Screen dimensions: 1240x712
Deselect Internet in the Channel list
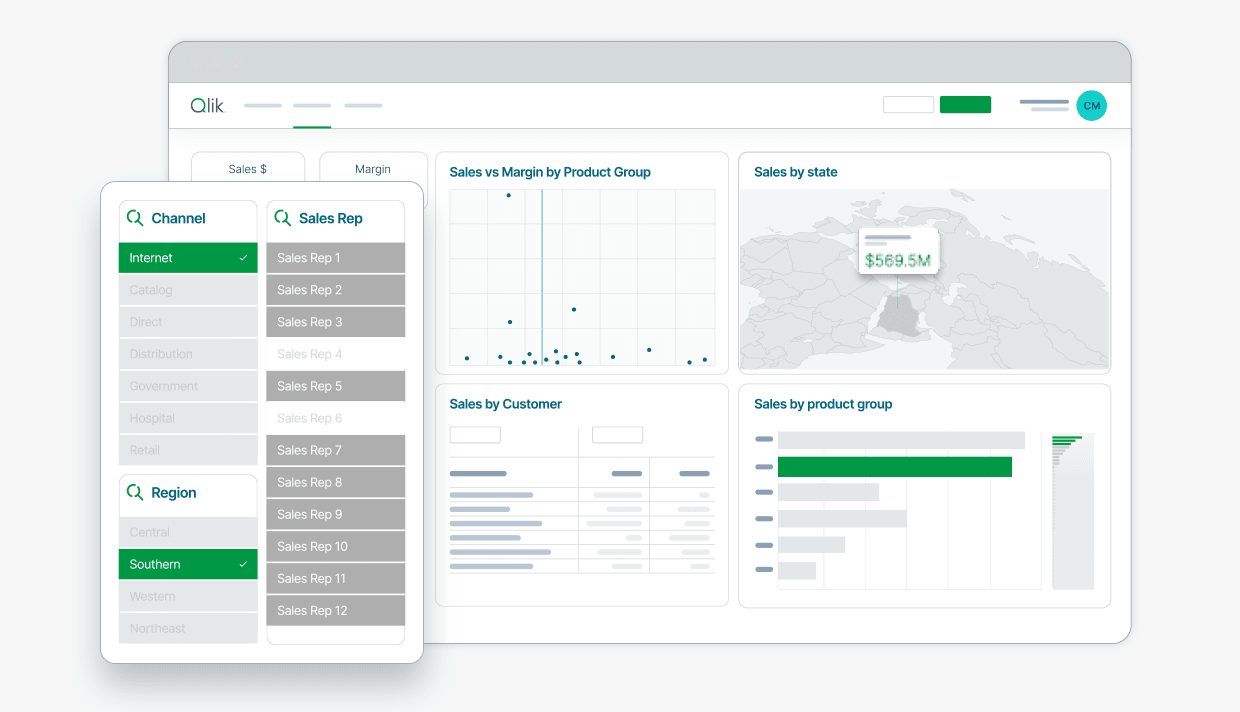187,257
